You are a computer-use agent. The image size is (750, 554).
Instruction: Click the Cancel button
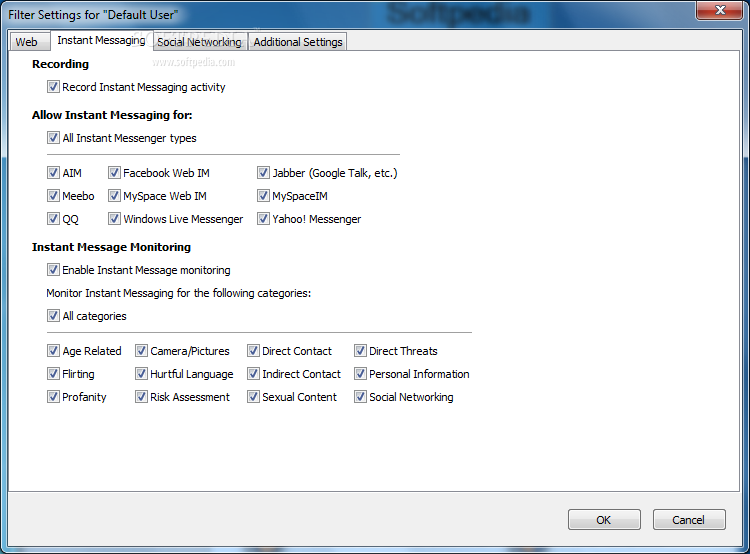(689, 520)
